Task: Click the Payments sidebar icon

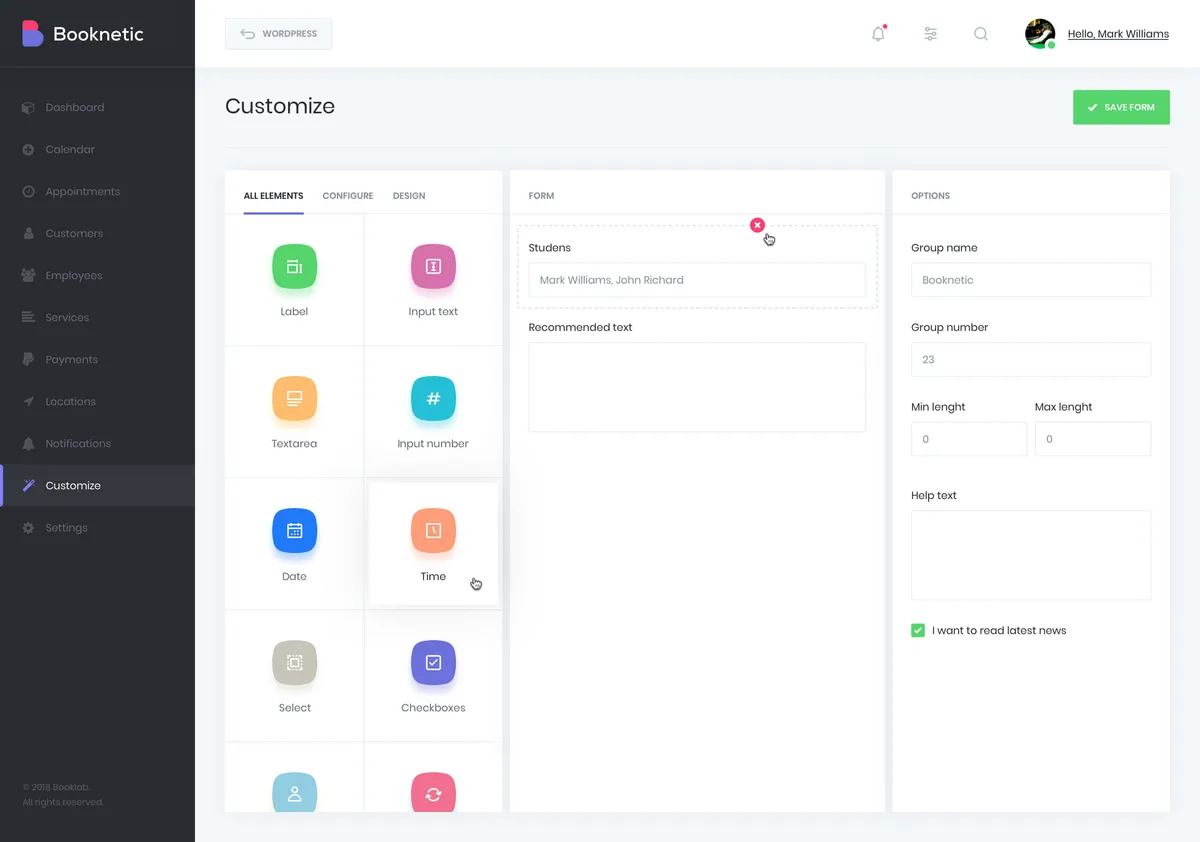Action: point(28,359)
